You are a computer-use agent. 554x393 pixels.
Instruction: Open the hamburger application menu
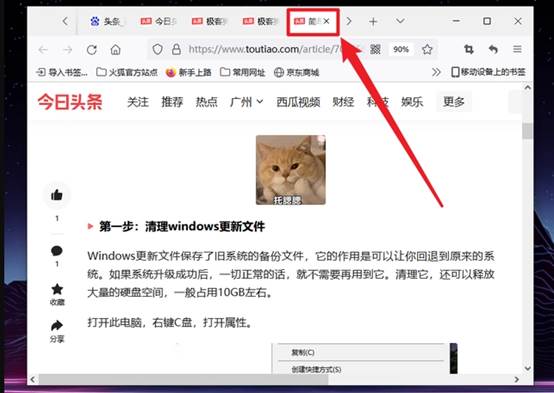(x=518, y=49)
